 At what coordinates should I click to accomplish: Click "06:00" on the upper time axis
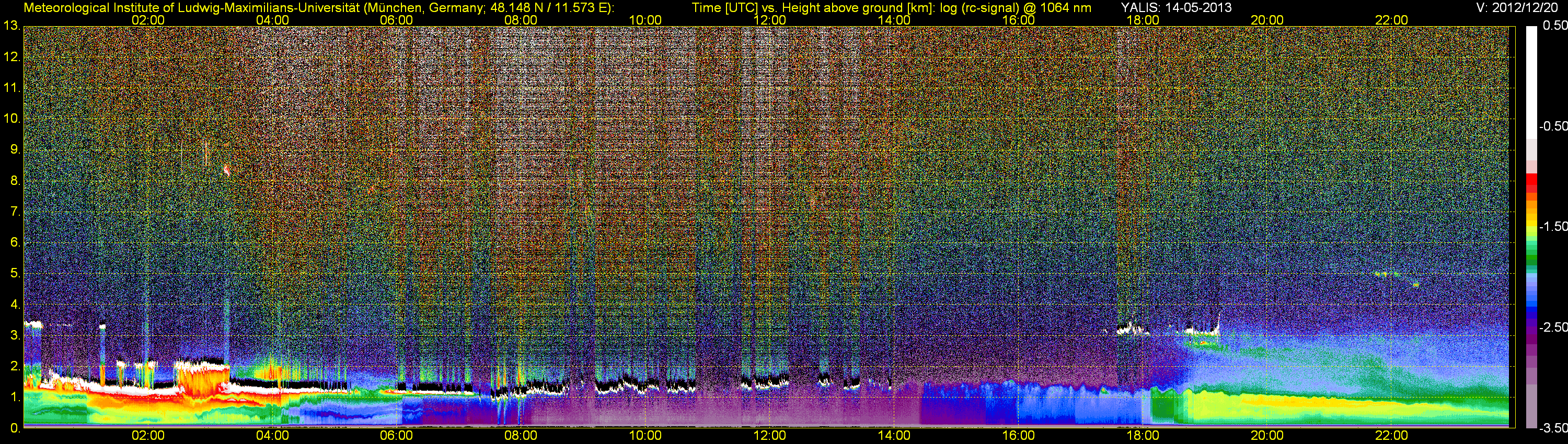pyautogui.click(x=396, y=20)
